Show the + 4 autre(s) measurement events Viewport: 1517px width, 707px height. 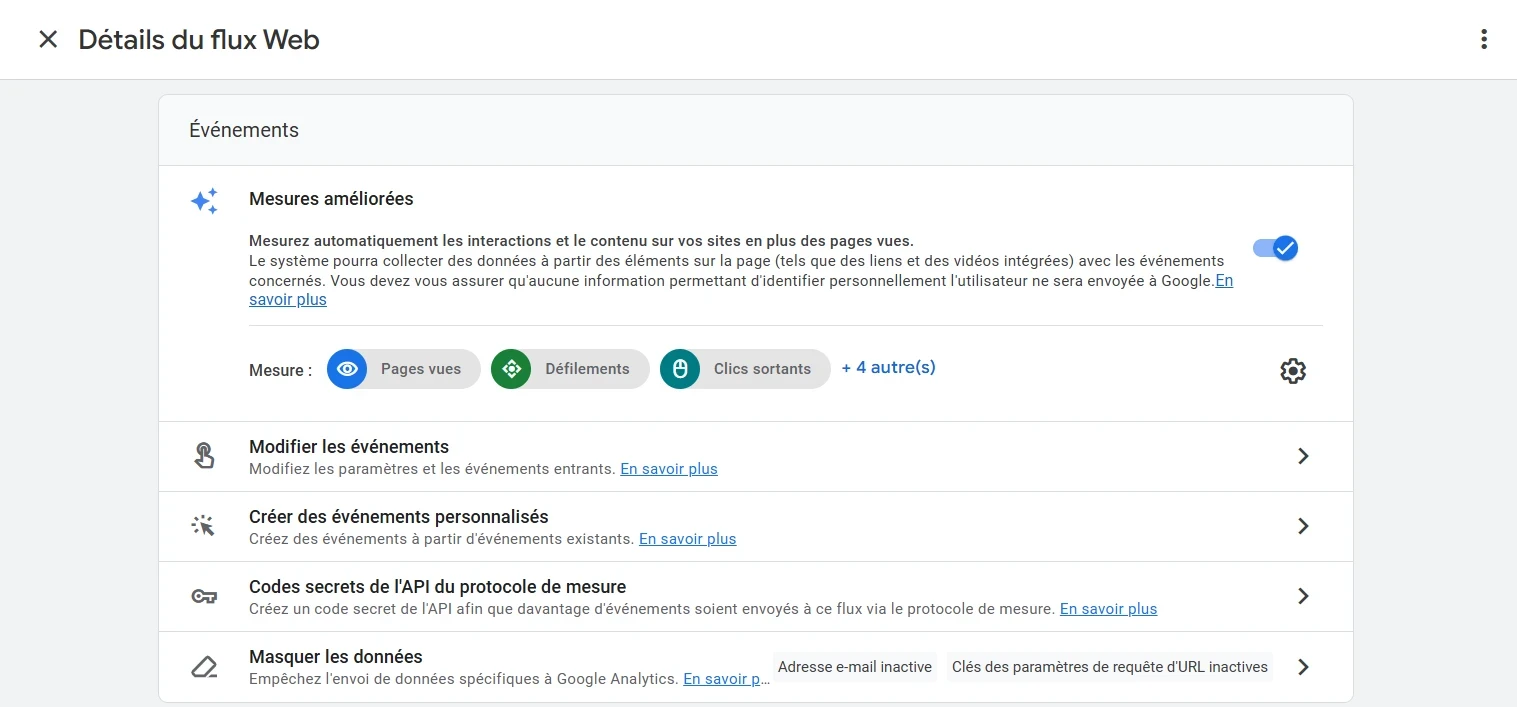888,367
